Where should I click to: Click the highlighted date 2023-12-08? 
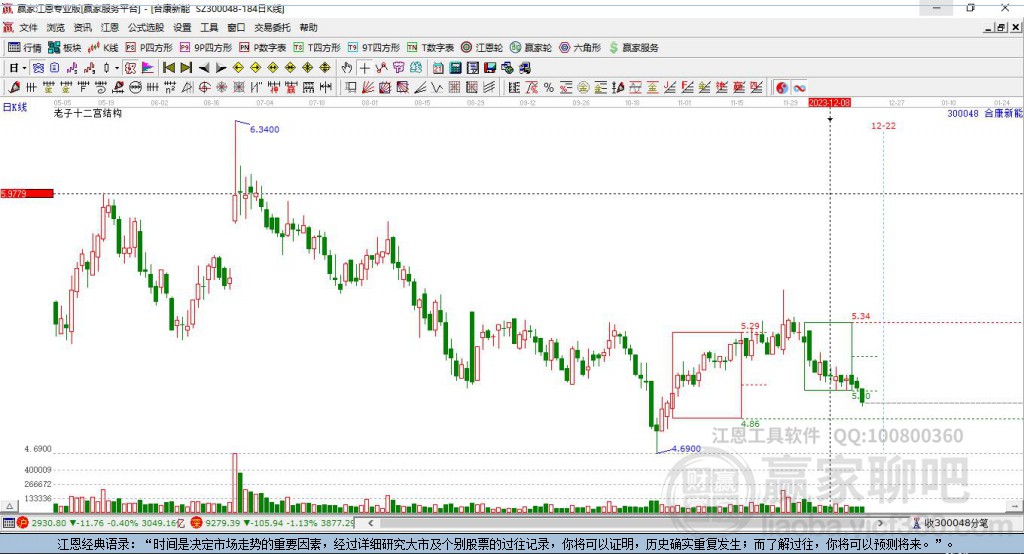[829, 103]
